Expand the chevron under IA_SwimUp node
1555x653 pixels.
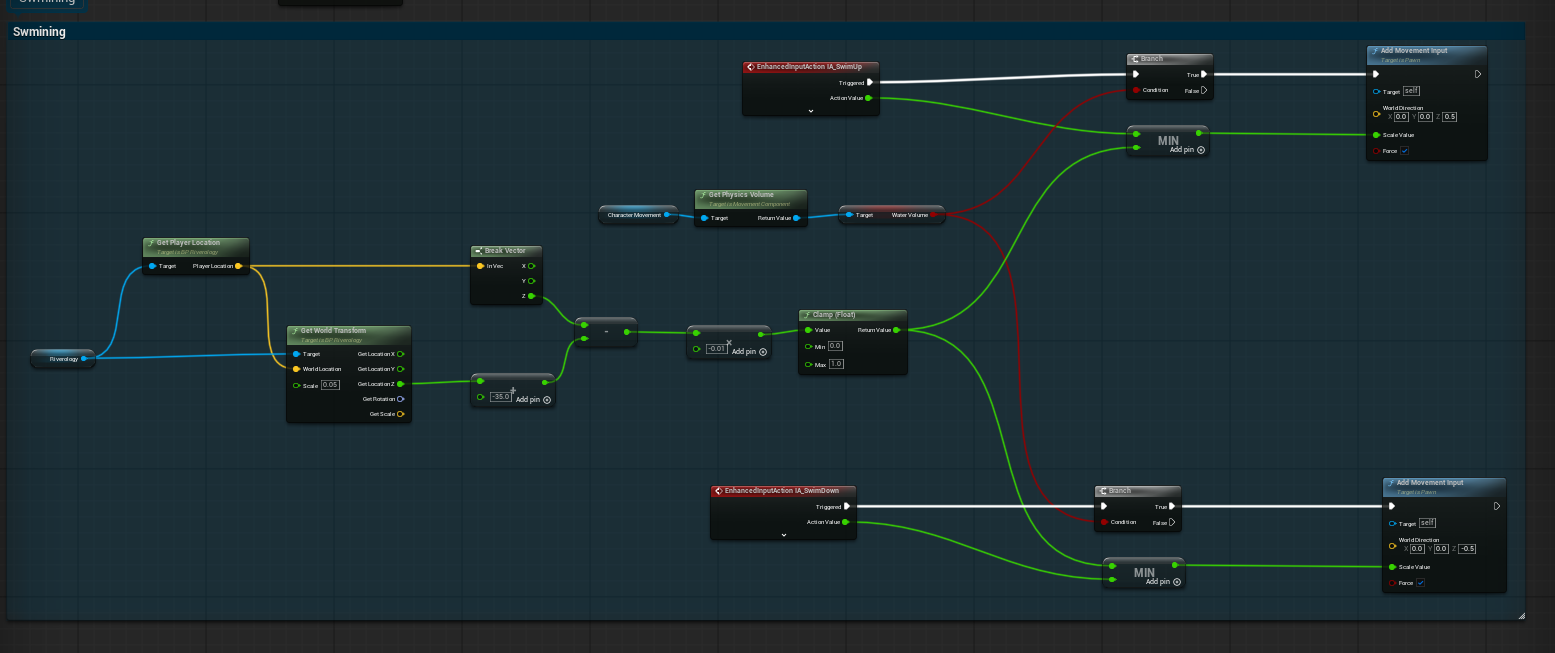[x=810, y=112]
